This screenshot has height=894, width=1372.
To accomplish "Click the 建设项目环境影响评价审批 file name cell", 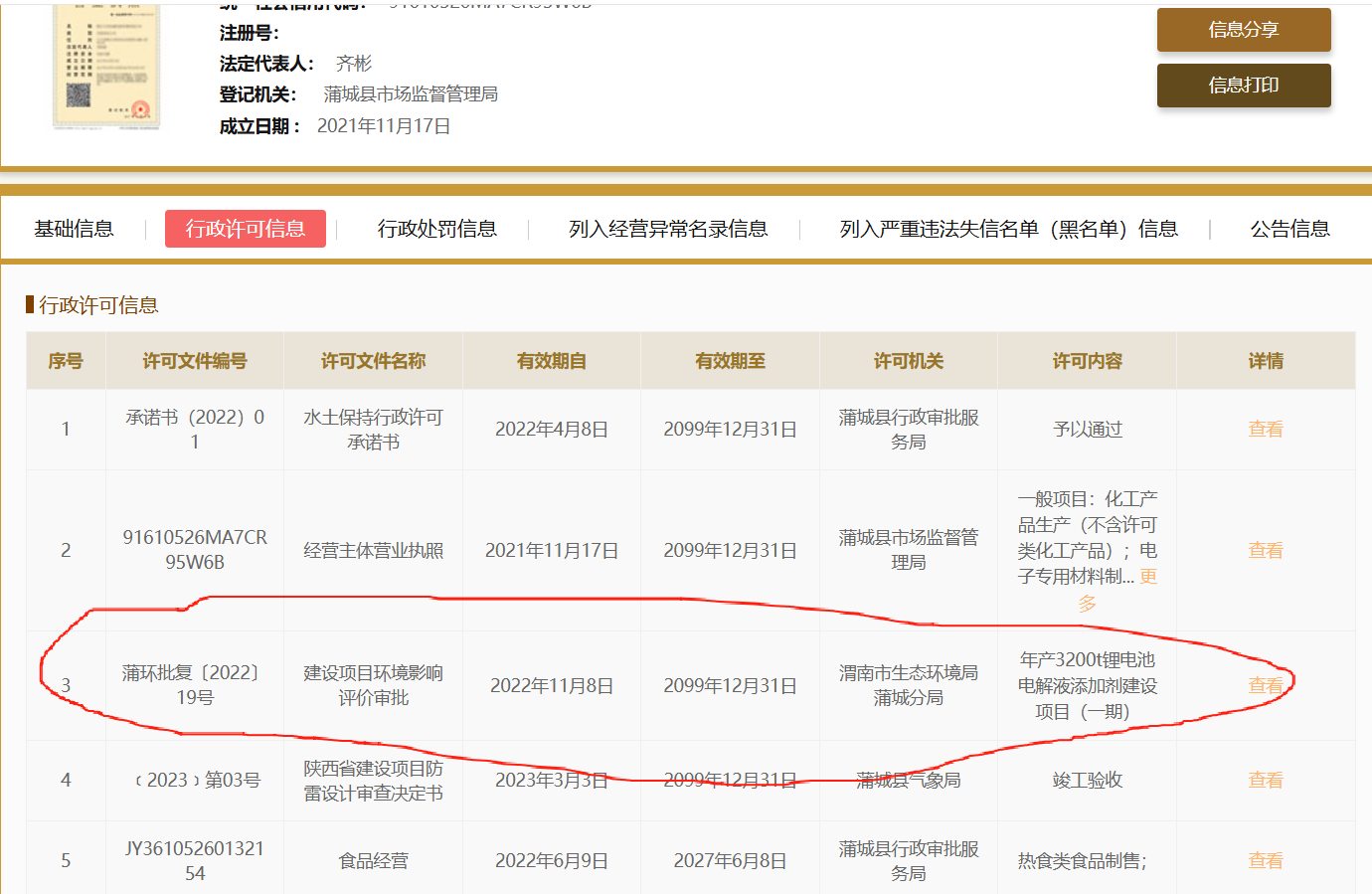I will click(373, 685).
